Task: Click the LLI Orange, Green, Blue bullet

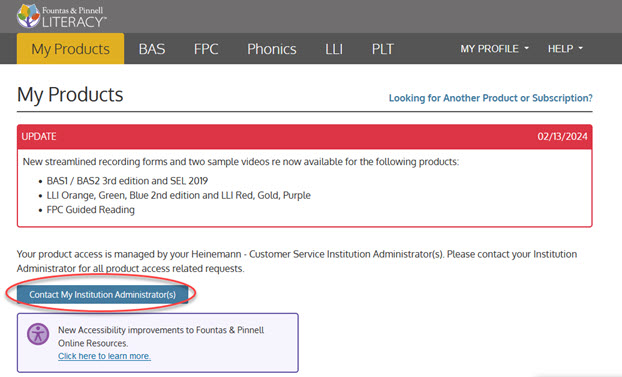Action: click(179, 195)
